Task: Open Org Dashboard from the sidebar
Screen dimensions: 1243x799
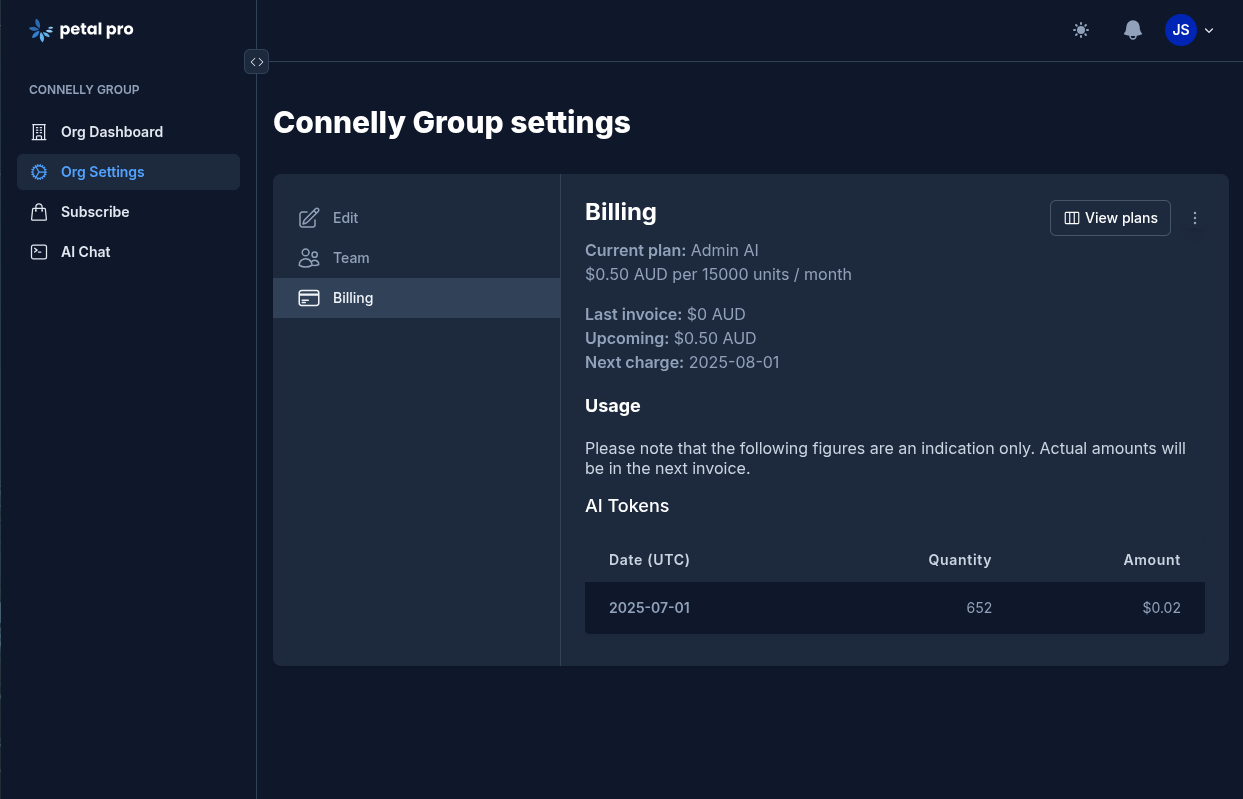Action: (x=111, y=132)
